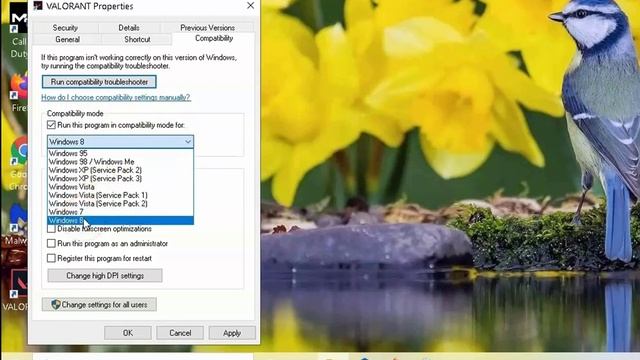Open the Security tab

[65, 28]
